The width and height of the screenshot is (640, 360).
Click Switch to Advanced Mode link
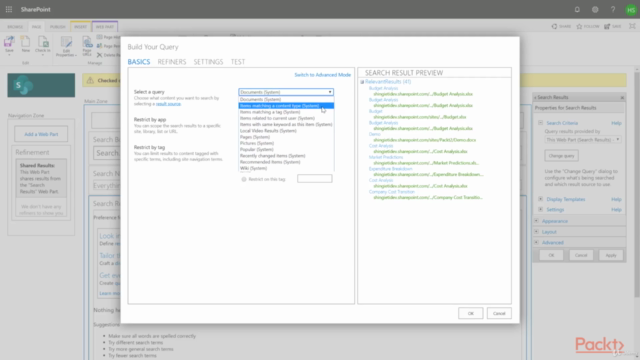coord(322,75)
